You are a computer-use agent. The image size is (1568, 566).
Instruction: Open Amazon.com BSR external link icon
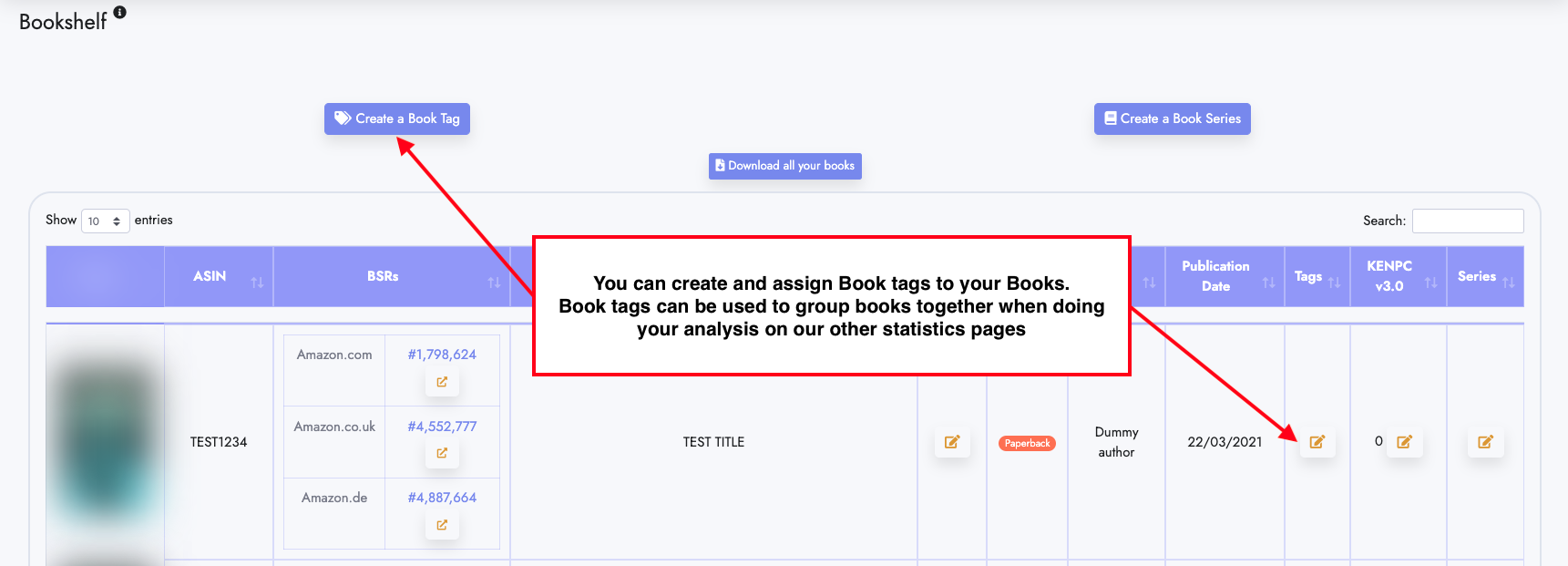[442, 382]
